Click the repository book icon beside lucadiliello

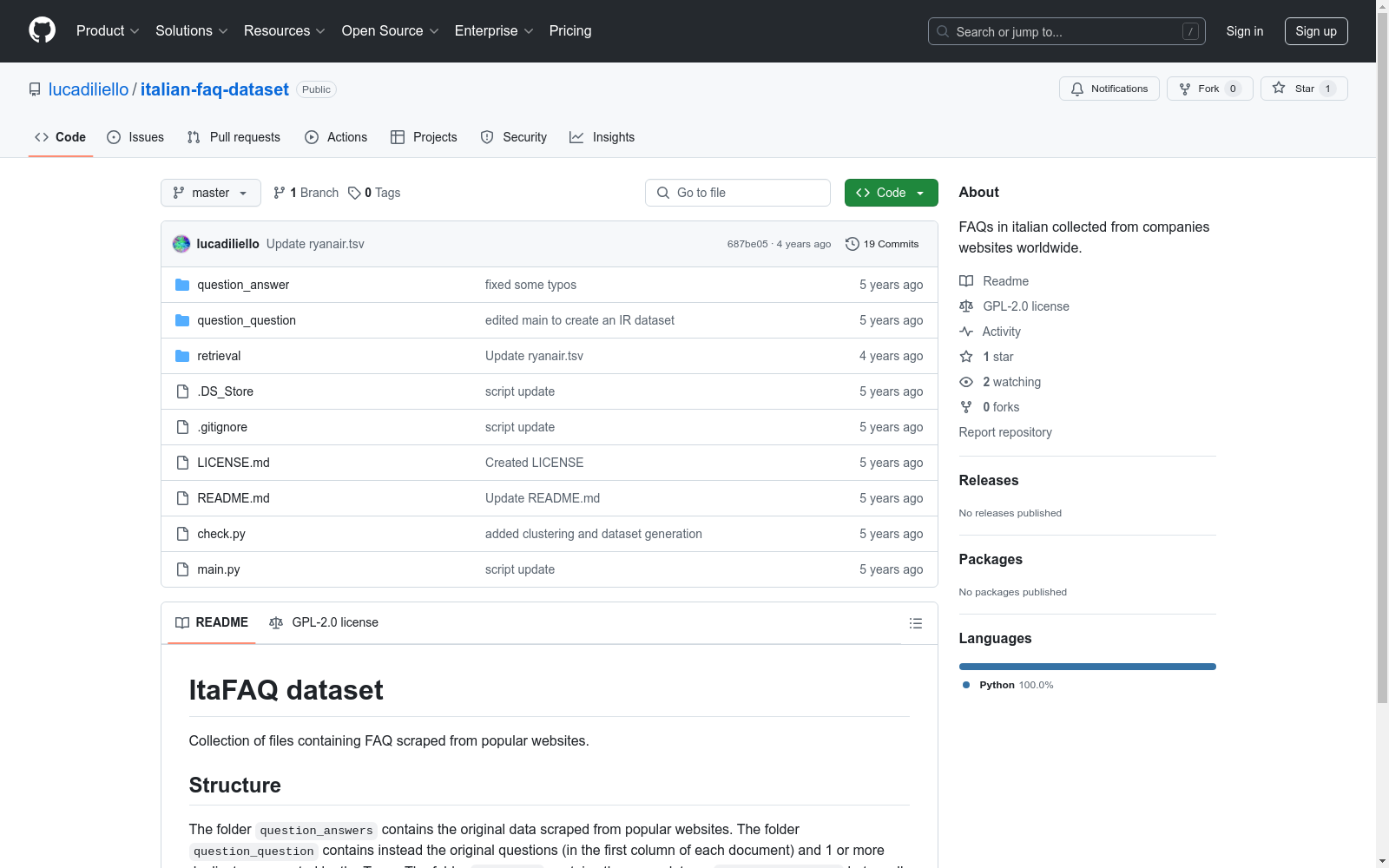[x=35, y=89]
